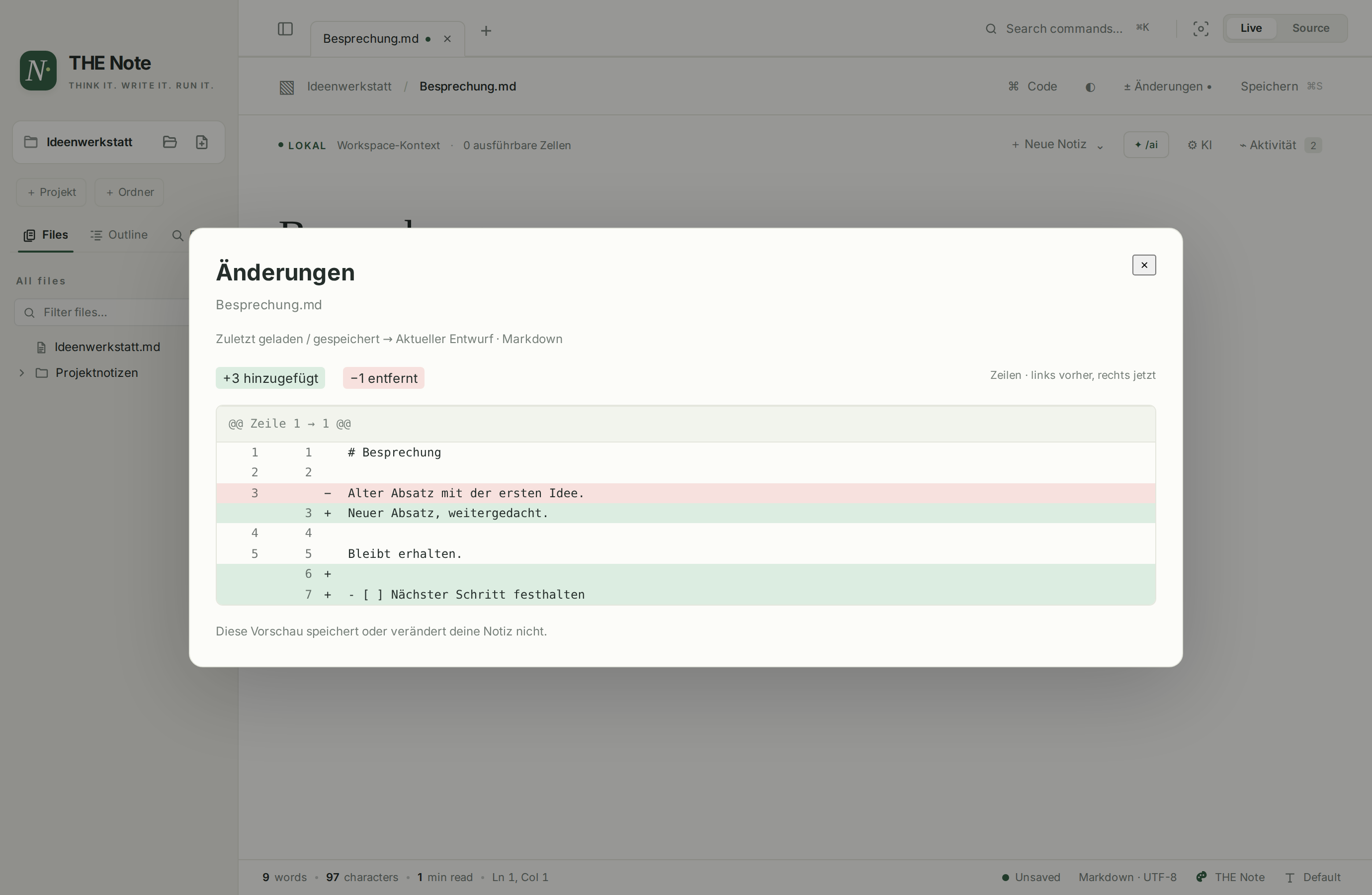Close the Änderungen dialog
This screenshot has height=895, width=1372.
click(x=1144, y=266)
